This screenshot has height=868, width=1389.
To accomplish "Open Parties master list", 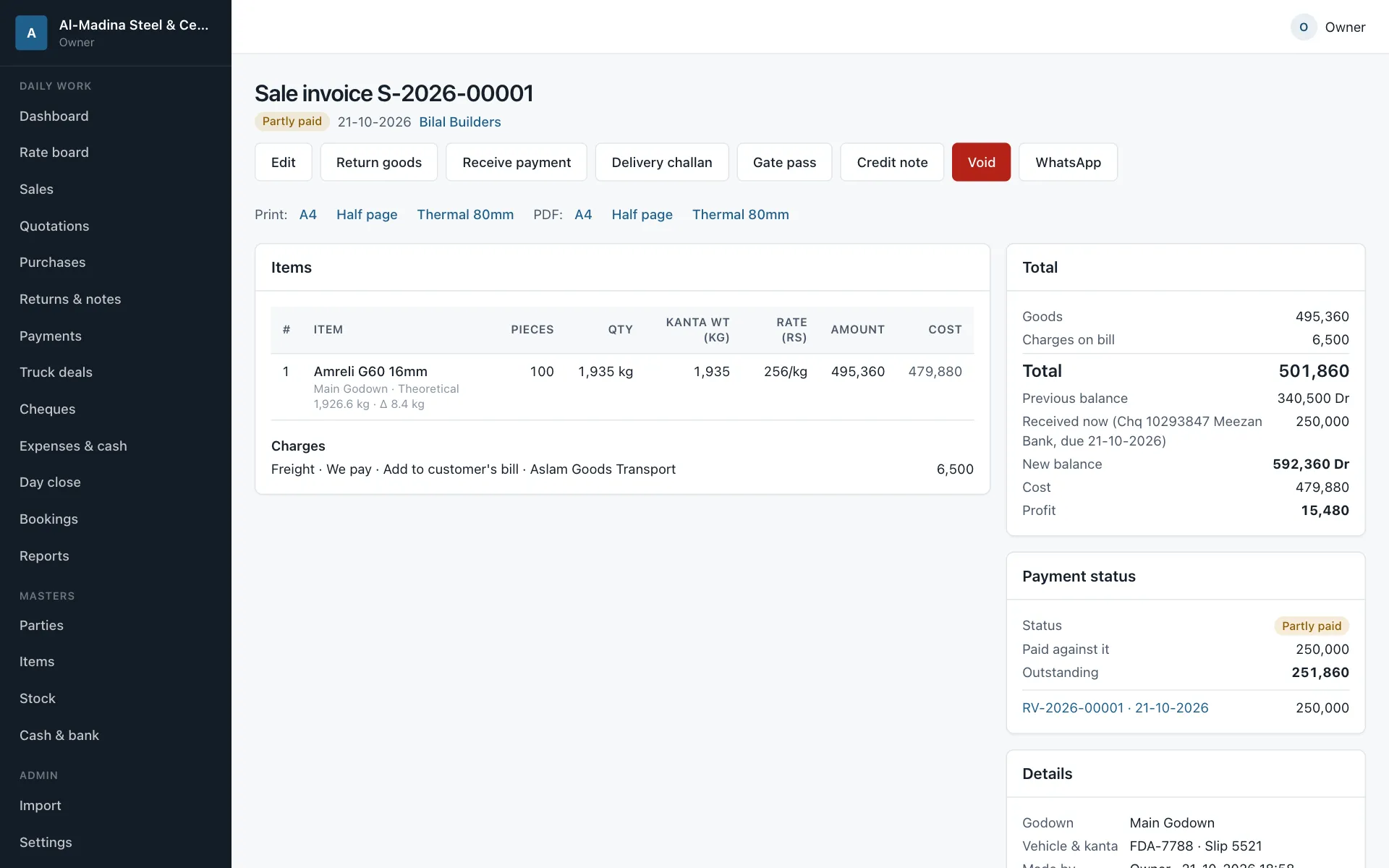I will click(x=41, y=626).
